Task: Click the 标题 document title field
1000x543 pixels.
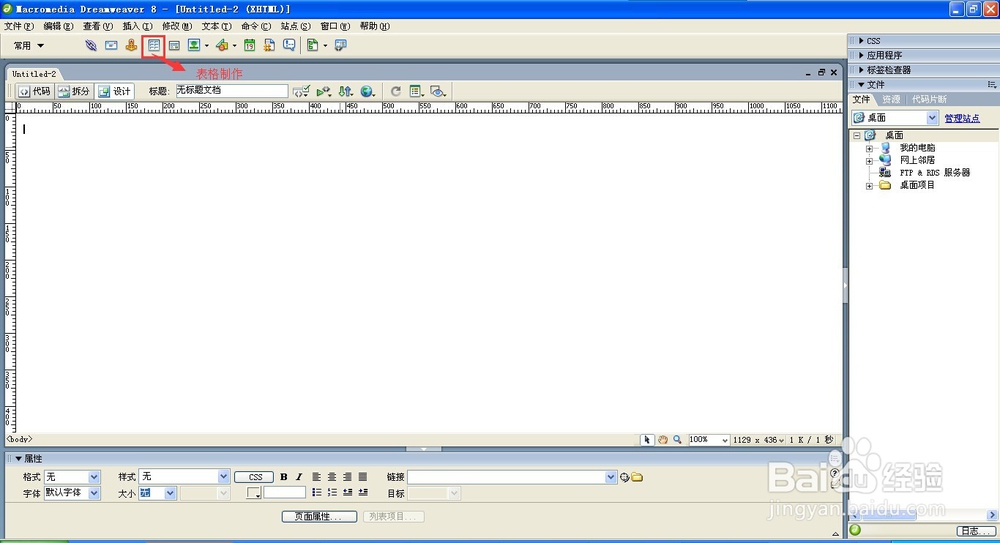Action: pos(232,91)
